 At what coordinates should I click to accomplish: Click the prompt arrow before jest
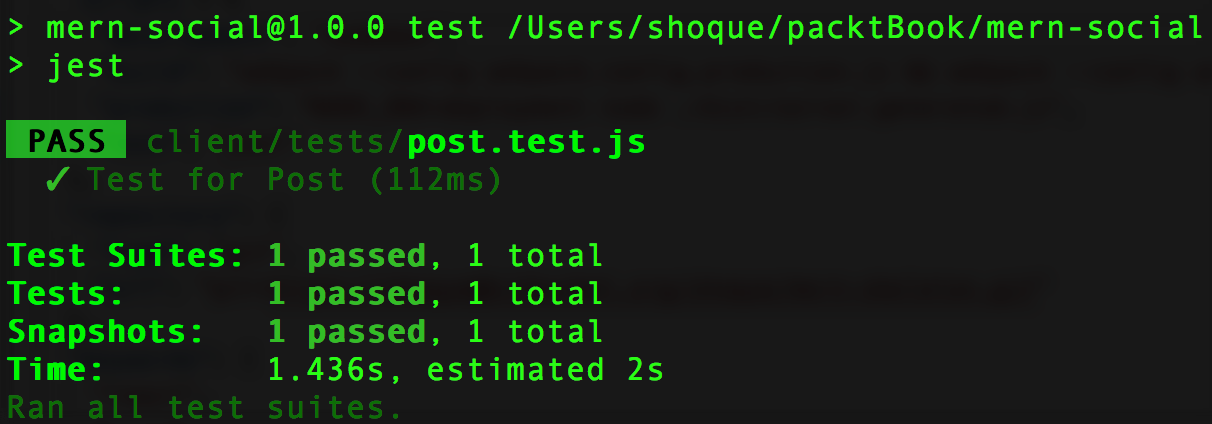pos(16,67)
